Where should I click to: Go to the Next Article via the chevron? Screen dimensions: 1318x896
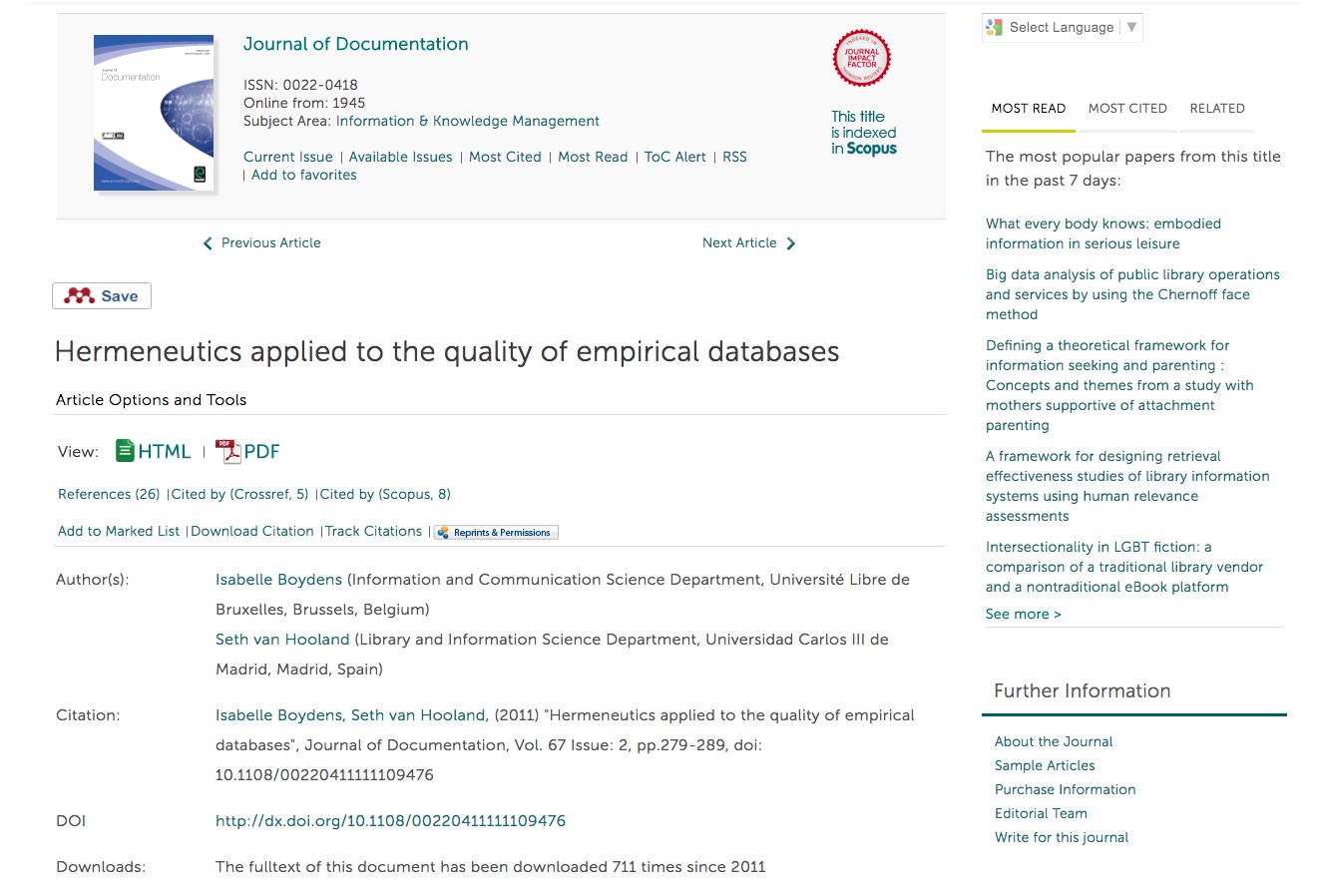pos(791,242)
